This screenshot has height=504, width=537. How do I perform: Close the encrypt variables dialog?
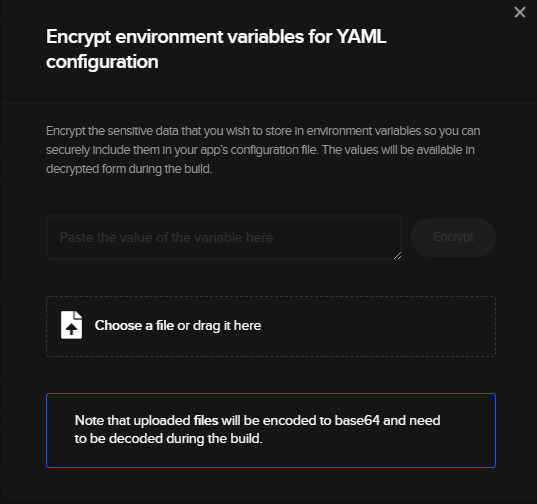coord(520,12)
